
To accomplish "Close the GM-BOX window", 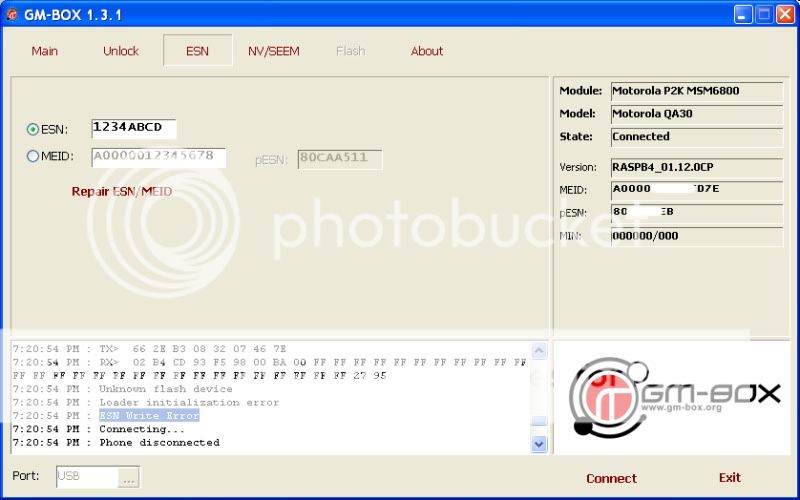I will [x=785, y=15].
